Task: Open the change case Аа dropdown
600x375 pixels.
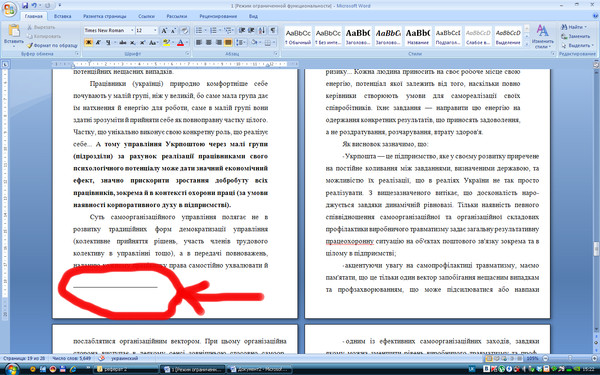Action: tap(154, 42)
